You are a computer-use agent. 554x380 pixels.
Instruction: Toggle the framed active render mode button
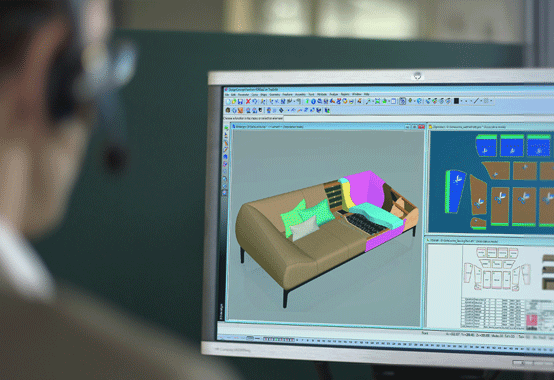click(402, 102)
